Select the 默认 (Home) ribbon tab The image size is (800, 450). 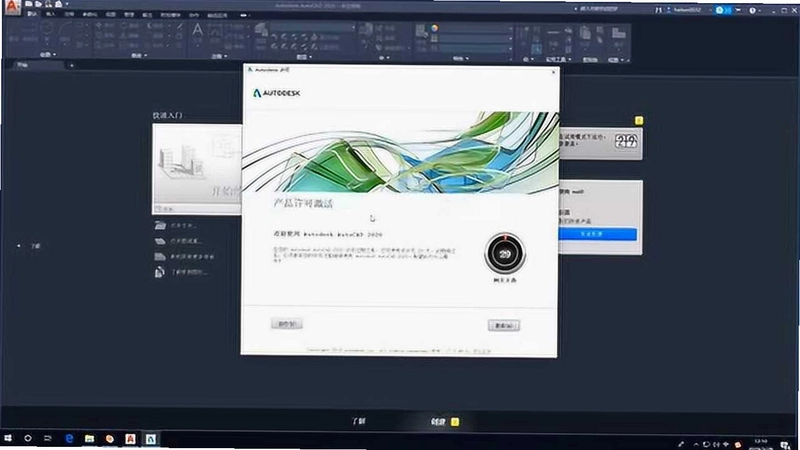pos(32,14)
